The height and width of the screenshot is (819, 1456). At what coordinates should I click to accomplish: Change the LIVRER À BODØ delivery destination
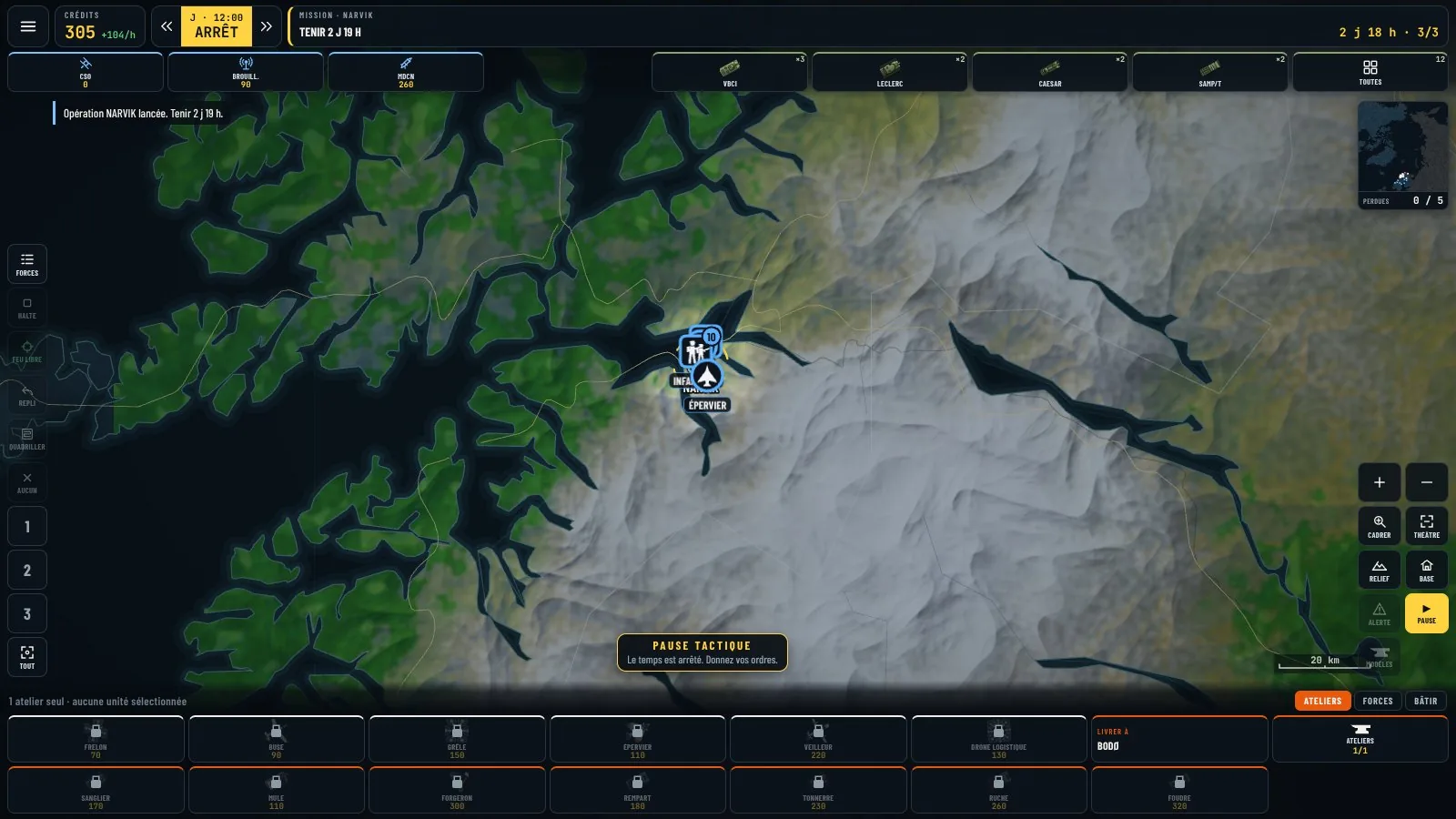coord(1179,739)
